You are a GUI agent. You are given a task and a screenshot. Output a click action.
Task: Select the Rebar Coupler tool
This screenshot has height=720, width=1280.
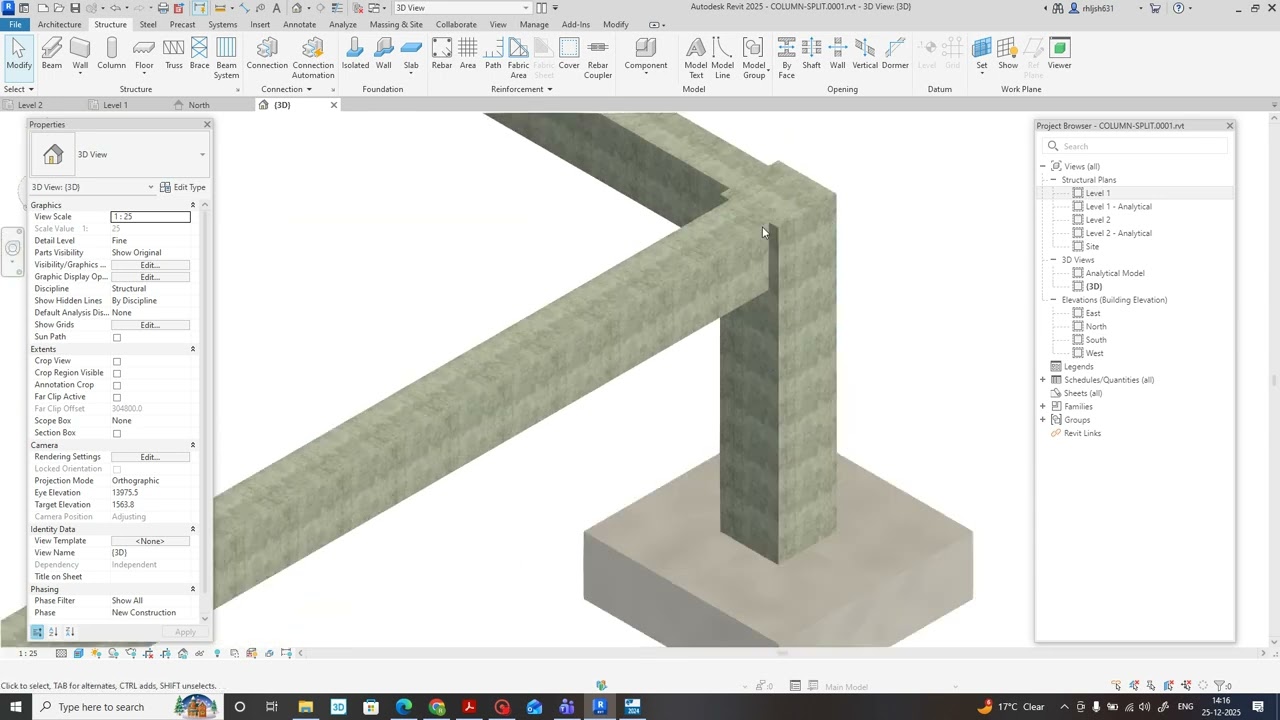coord(598,58)
